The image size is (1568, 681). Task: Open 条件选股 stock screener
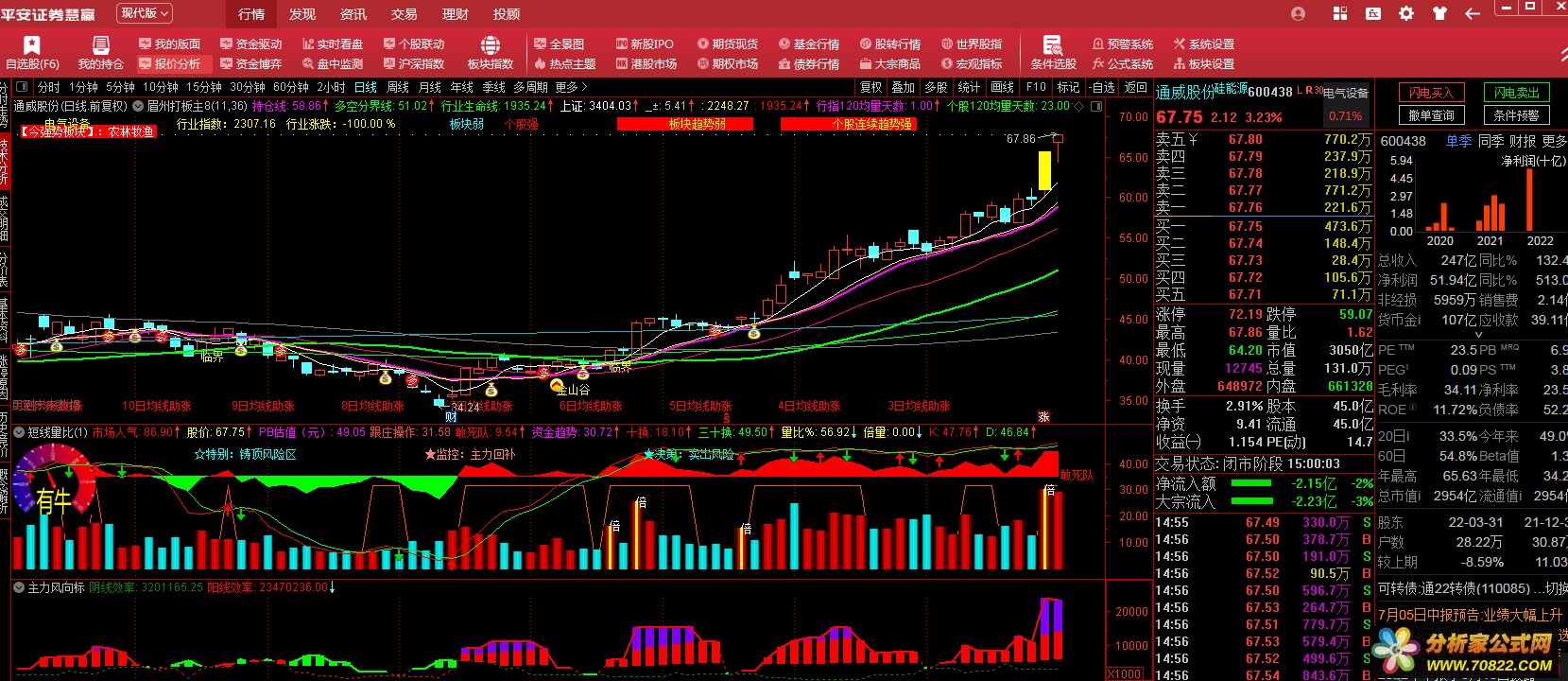click(x=1053, y=52)
